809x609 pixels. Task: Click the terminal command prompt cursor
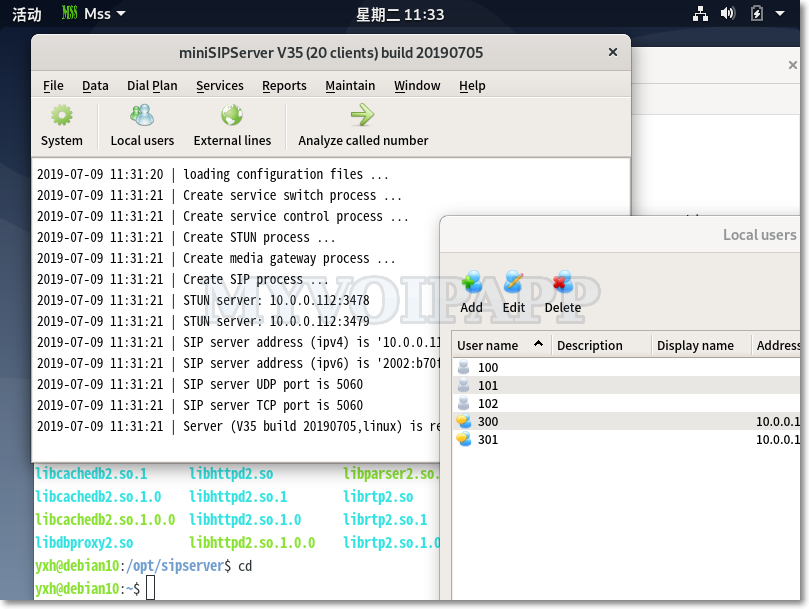coord(150,588)
